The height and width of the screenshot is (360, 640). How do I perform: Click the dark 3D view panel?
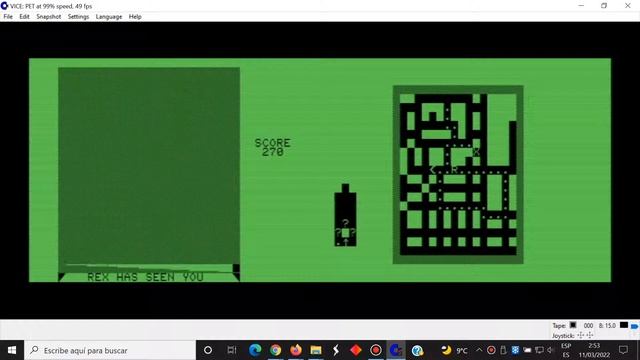click(x=149, y=166)
